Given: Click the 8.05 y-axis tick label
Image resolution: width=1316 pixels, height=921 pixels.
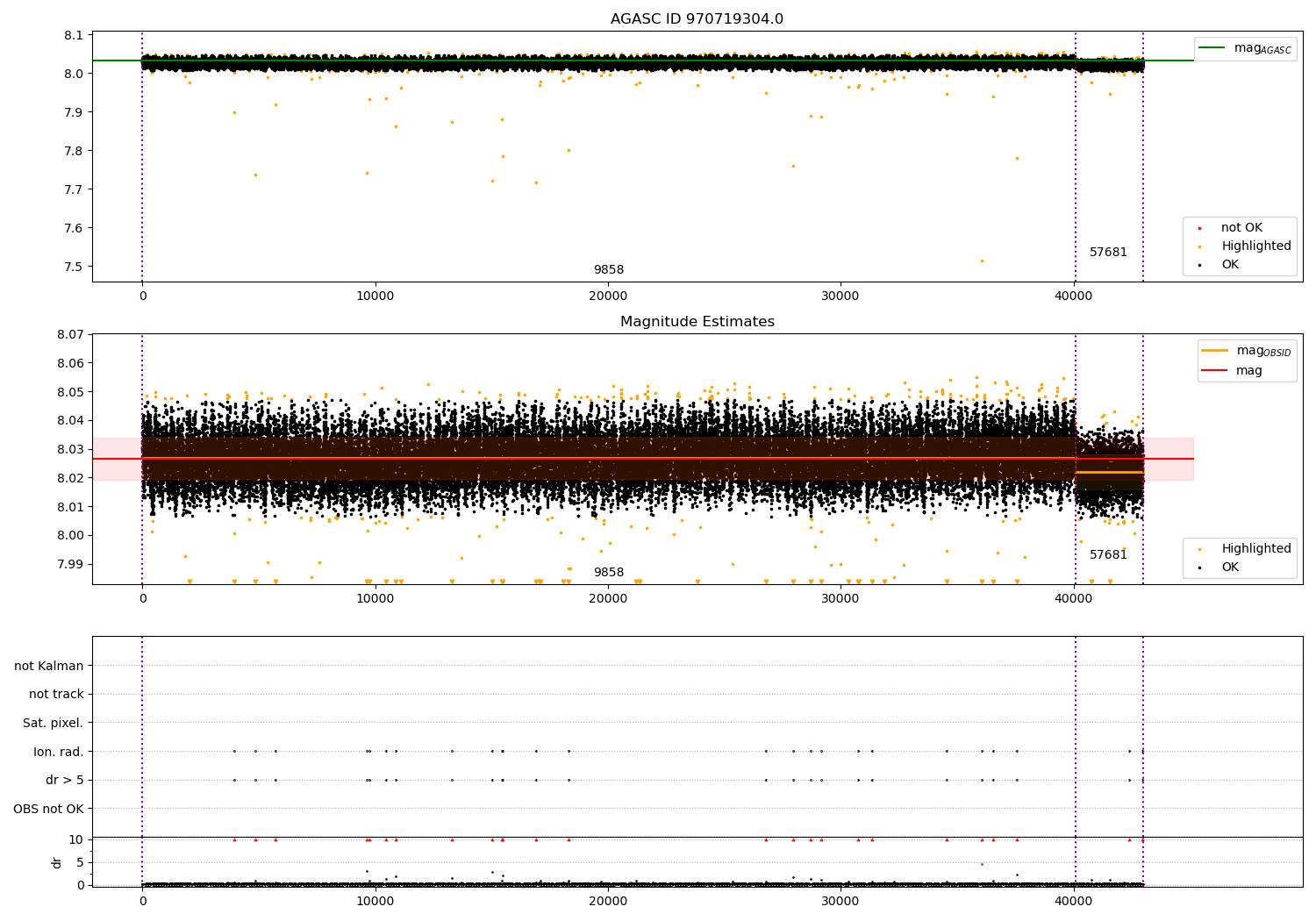Looking at the screenshot, I should click(70, 392).
